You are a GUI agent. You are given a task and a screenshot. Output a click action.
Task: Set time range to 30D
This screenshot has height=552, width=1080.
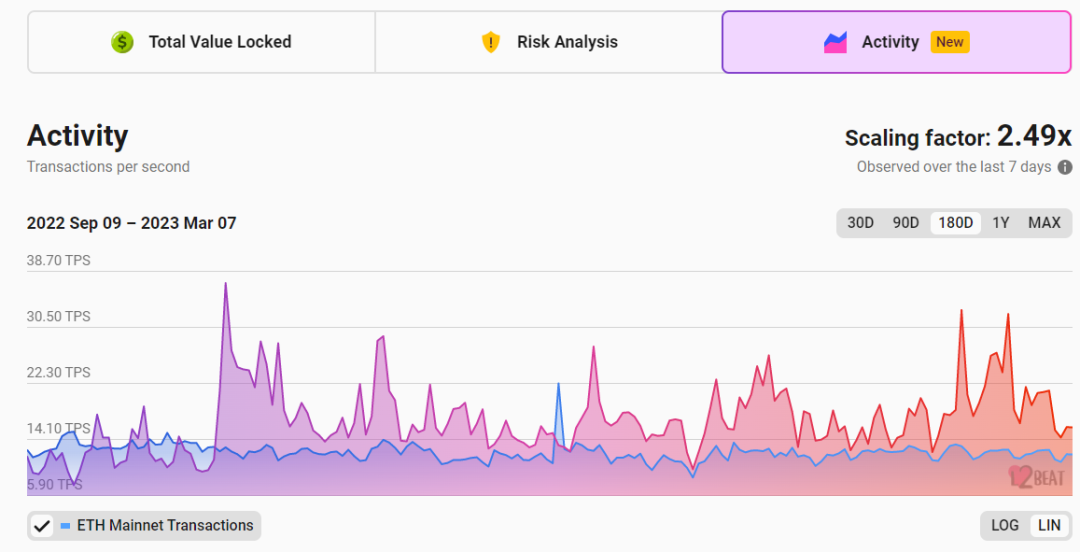(860, 223)
